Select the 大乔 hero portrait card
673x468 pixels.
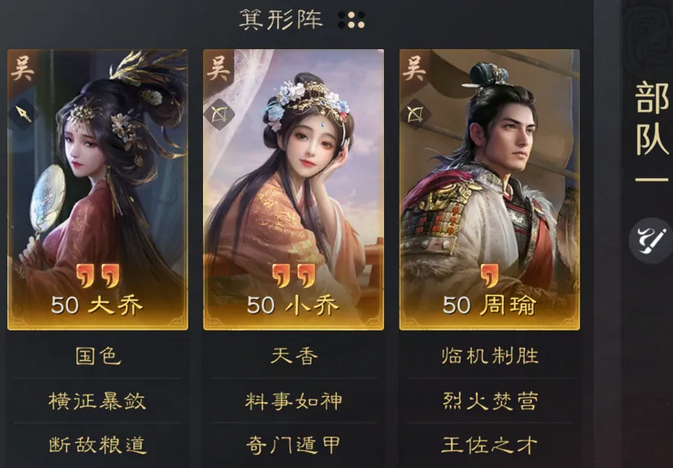tap(97, 189)
